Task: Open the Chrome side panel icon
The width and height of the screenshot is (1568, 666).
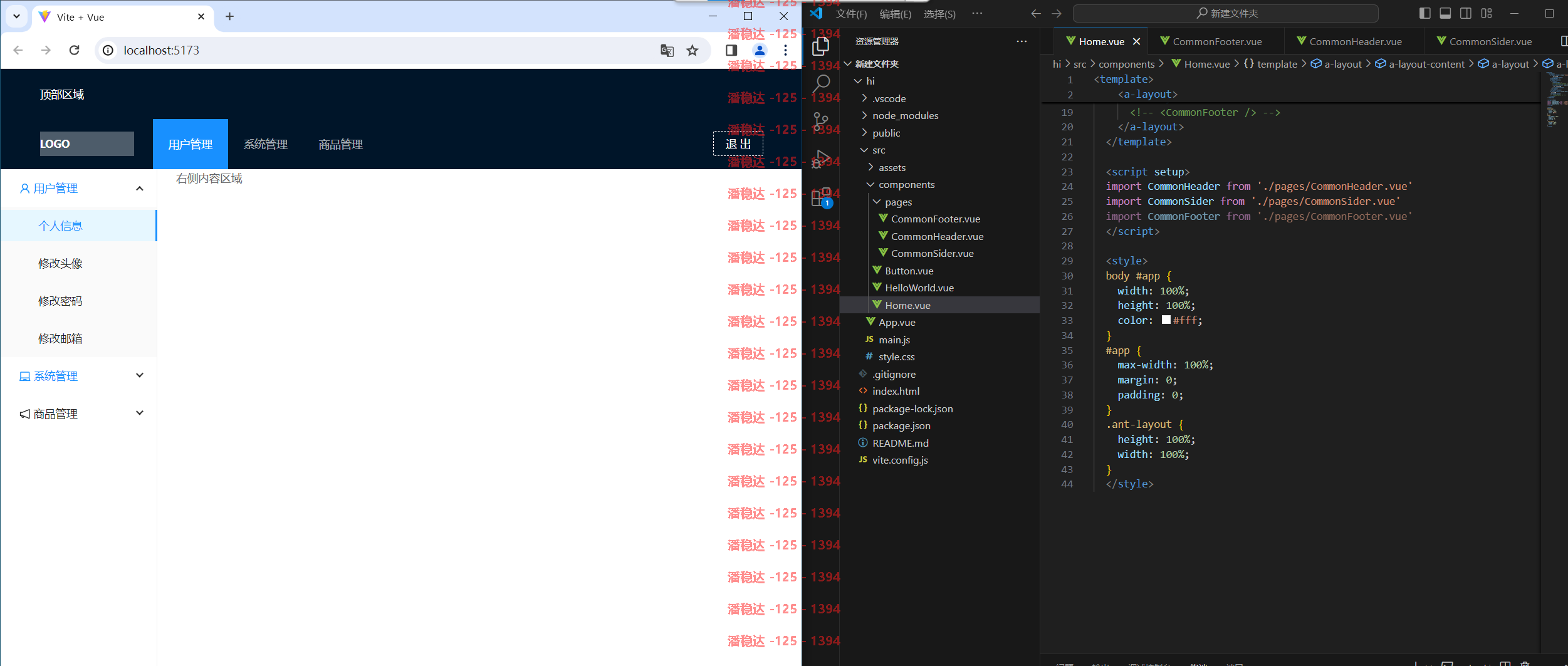Action: click(731, 50)
